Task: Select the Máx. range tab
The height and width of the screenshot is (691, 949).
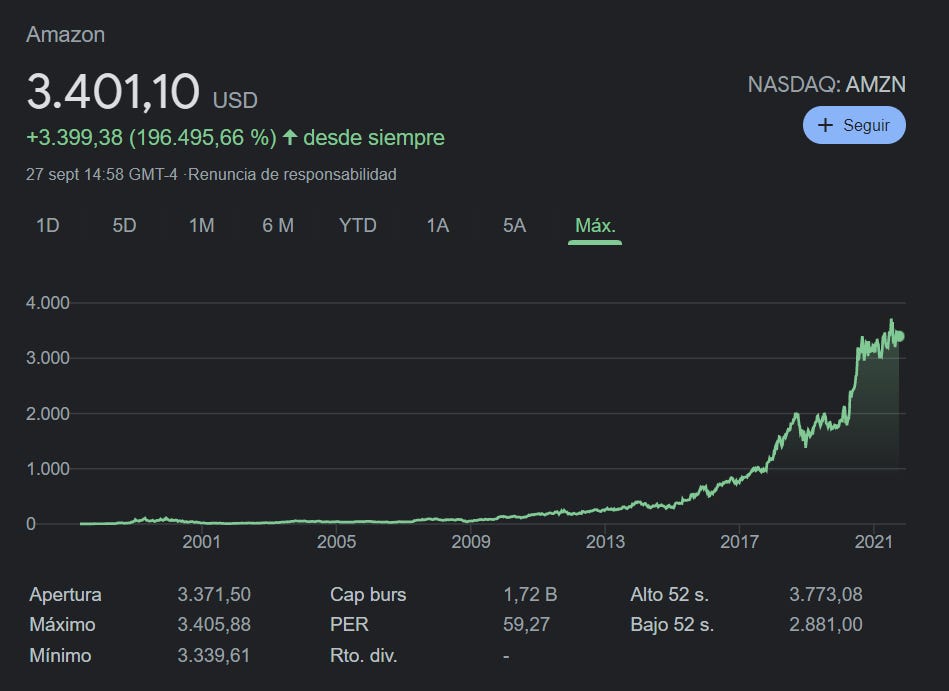Action: pos(595,226)
